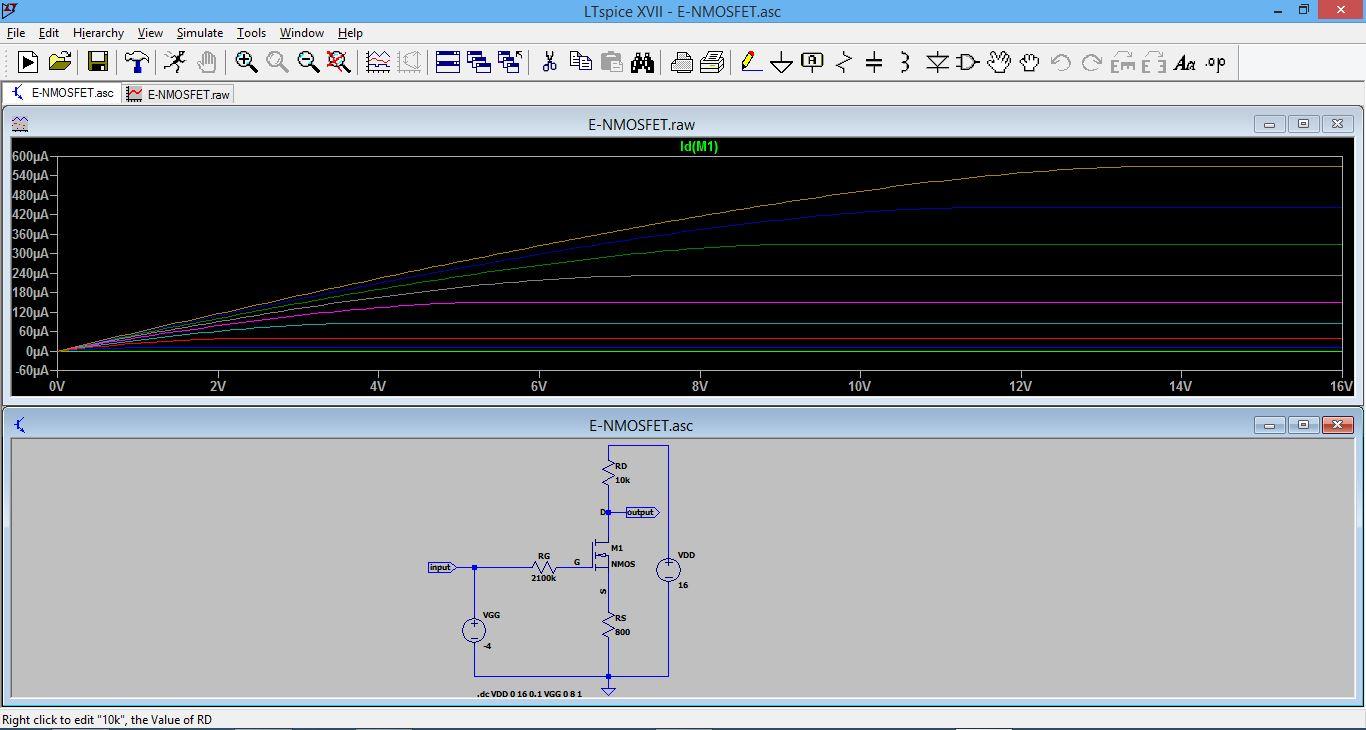
Task: Select the output port label on the schematic
Action: [640, 511]
